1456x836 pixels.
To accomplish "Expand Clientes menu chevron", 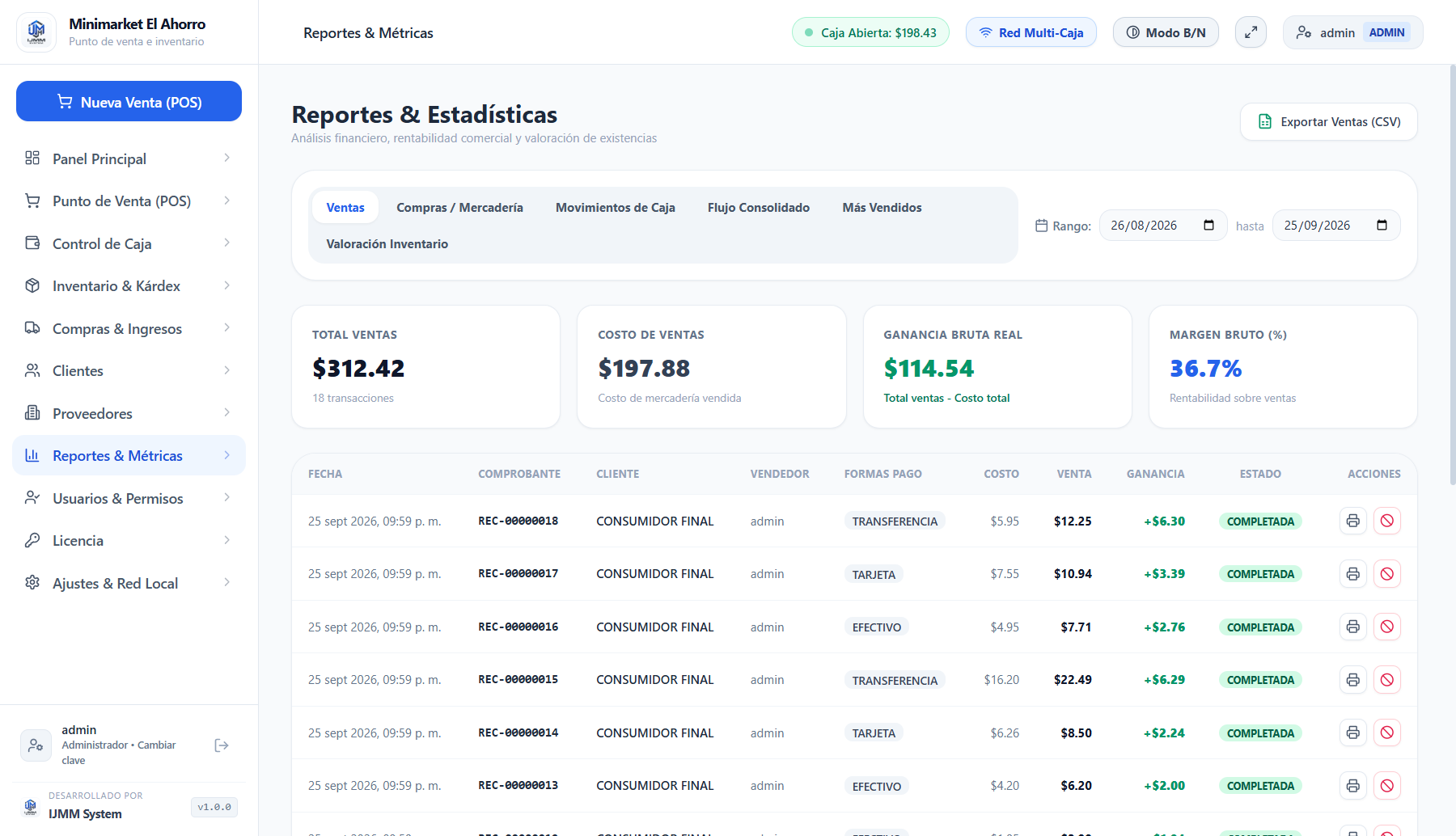I will coord(226,370).
